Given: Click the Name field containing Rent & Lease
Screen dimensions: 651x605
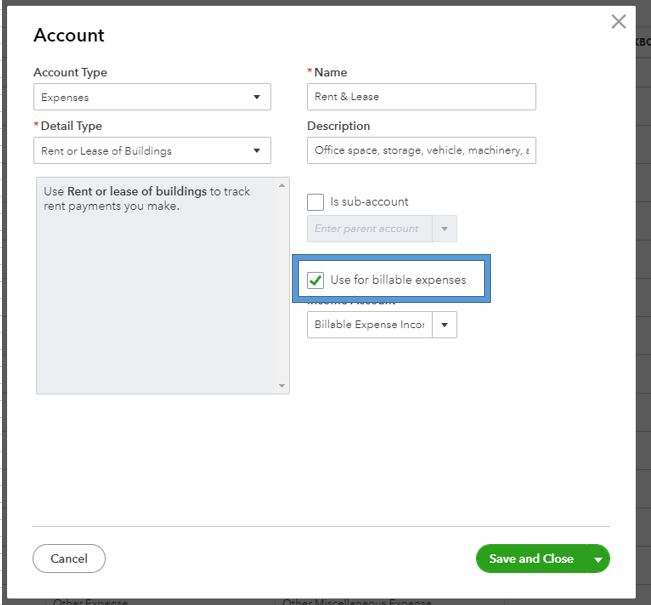Looking at the screenshot, I should 421,97.
